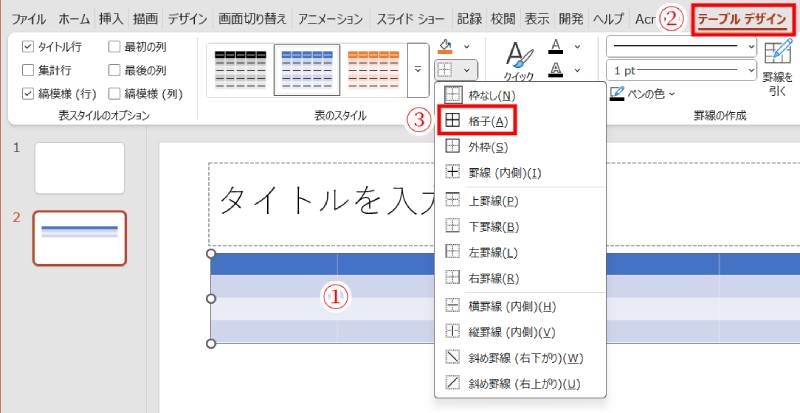
Task: Expand the table styles gallery
Action: coord(418,69)
